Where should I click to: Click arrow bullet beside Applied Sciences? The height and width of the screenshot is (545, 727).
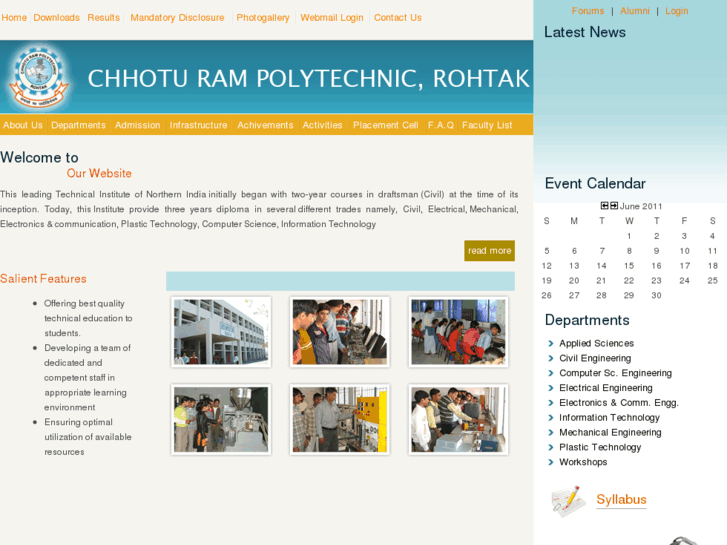pyautogui.click(x=551, y=343)
